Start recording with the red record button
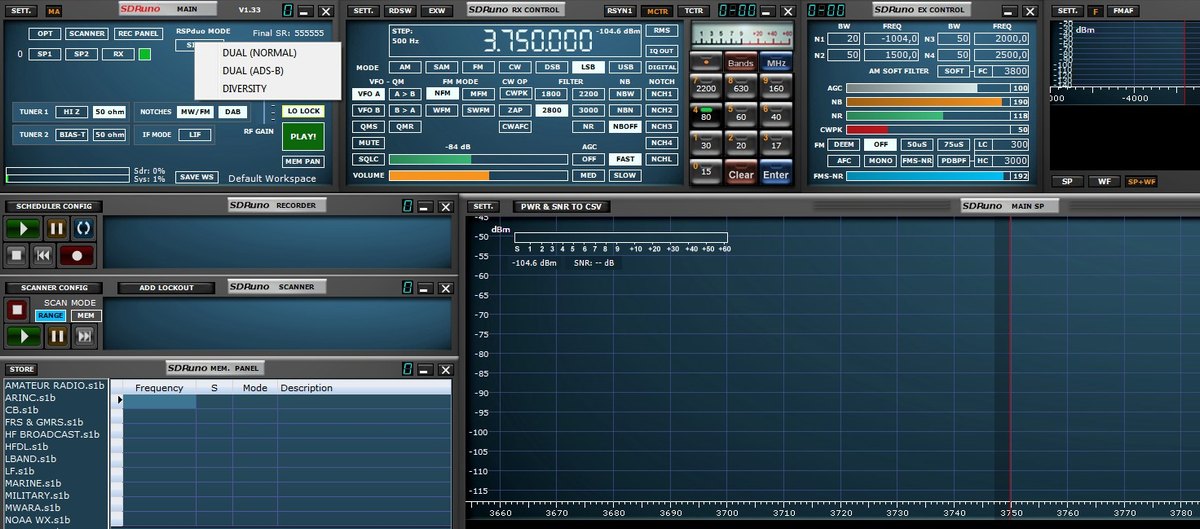 (x=76, y=255)
